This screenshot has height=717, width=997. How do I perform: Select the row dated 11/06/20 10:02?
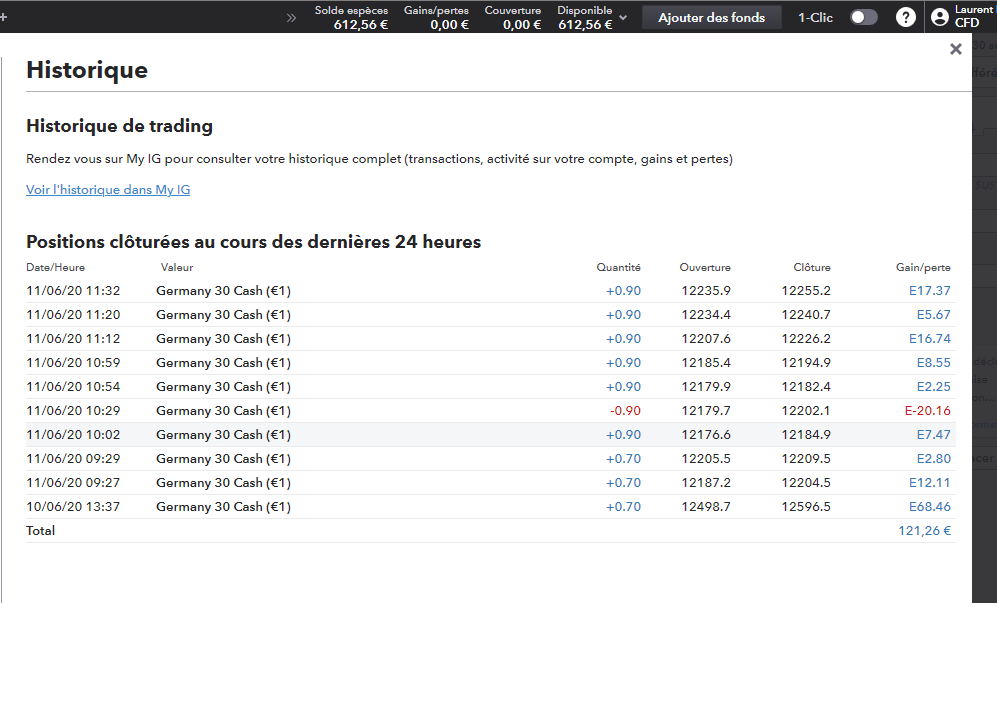(491, 435)
